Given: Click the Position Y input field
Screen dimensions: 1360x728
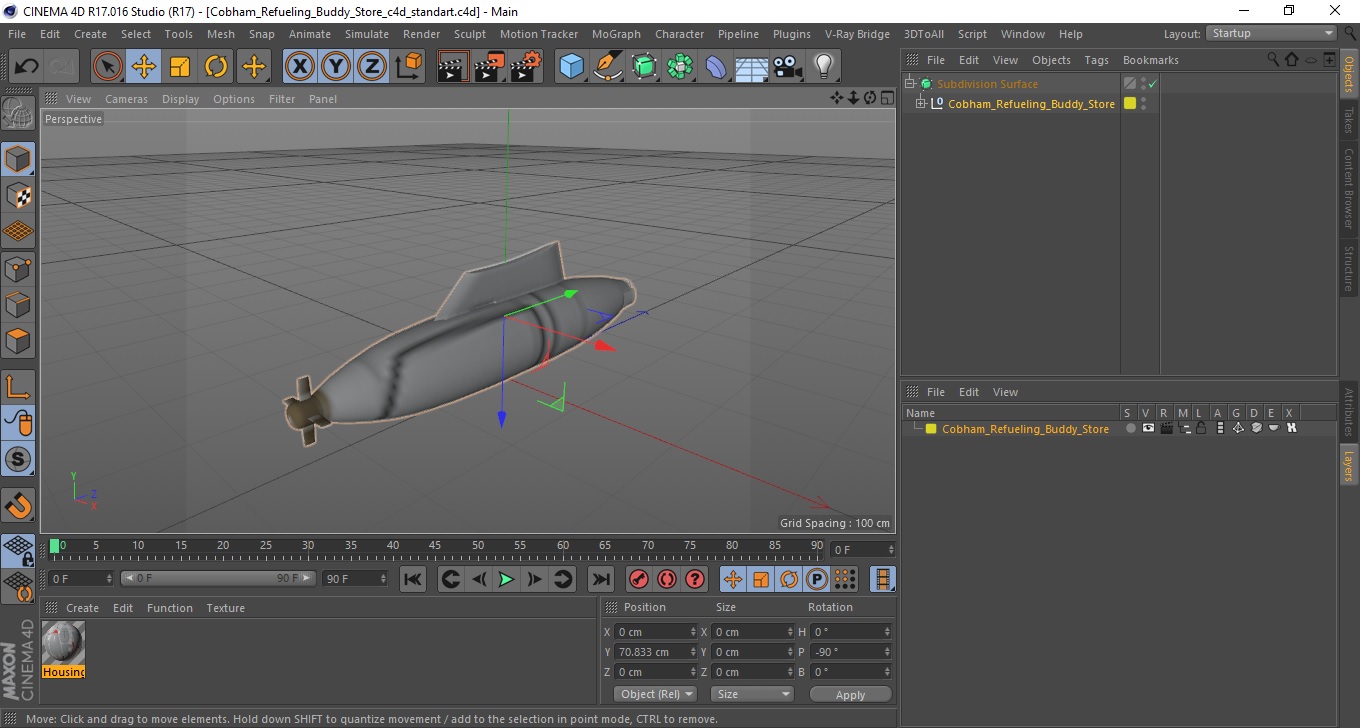Looking at the screenshot, I should pyautogui.click(x=656, y=652).
